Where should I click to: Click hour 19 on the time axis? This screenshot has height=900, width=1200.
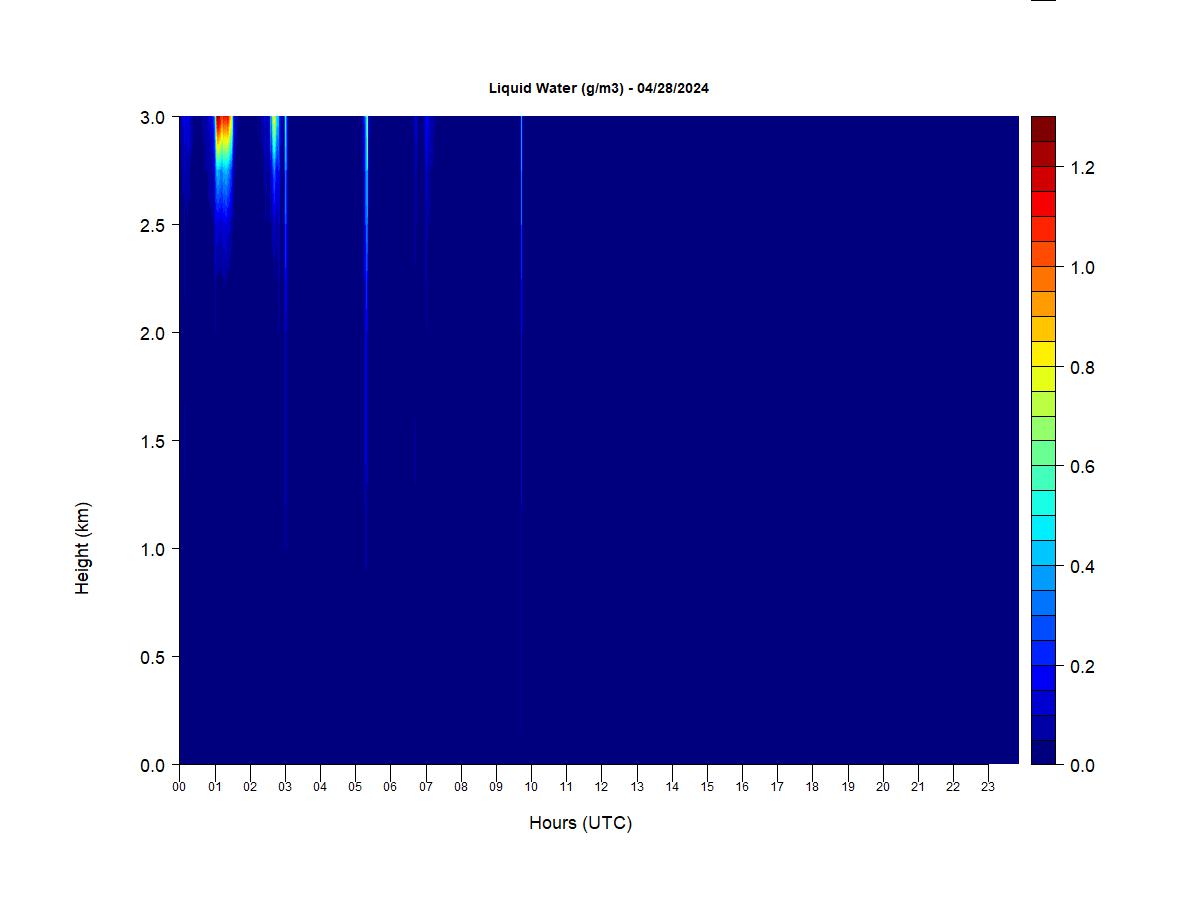pyautogui.click(x=848, y=787)
